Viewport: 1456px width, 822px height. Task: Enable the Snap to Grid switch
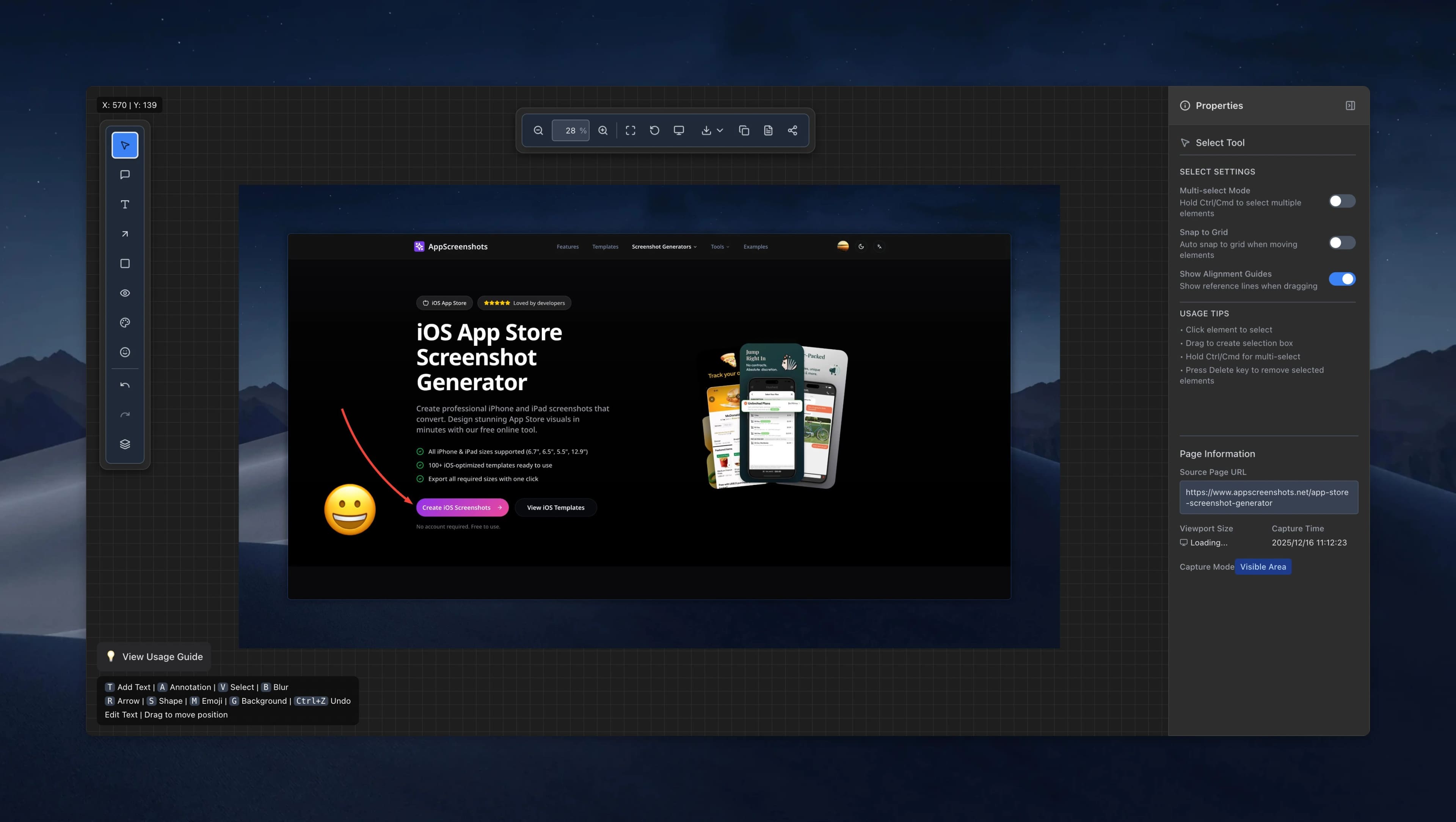[1342, 243]
